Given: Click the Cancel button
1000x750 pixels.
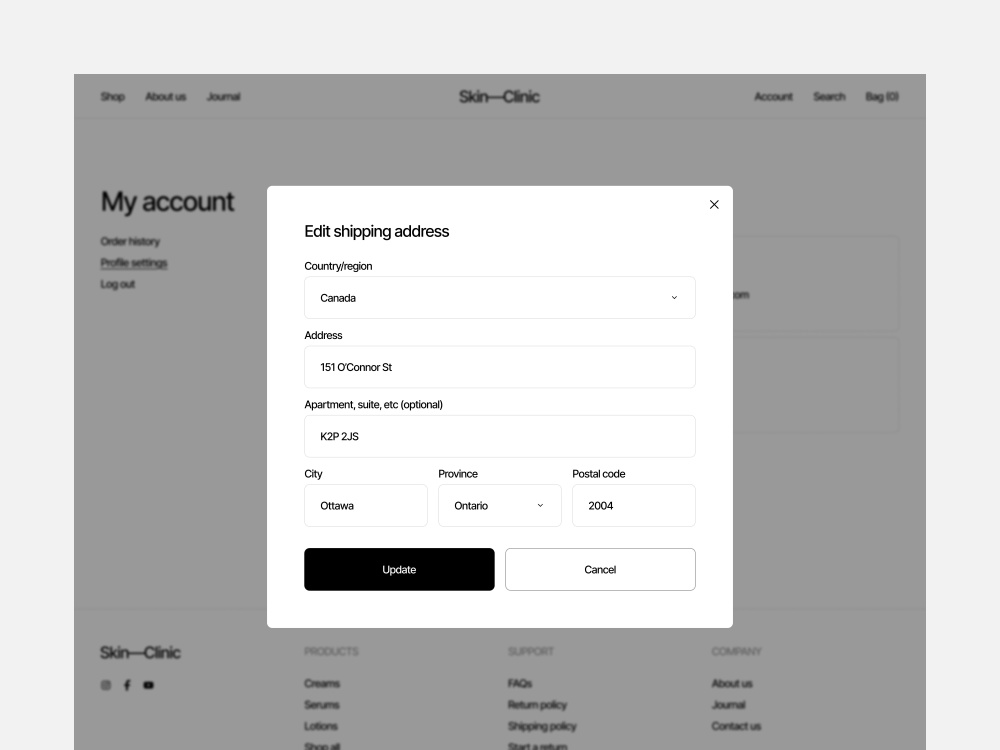Looking at the screenshot, I should coord(600,570).
